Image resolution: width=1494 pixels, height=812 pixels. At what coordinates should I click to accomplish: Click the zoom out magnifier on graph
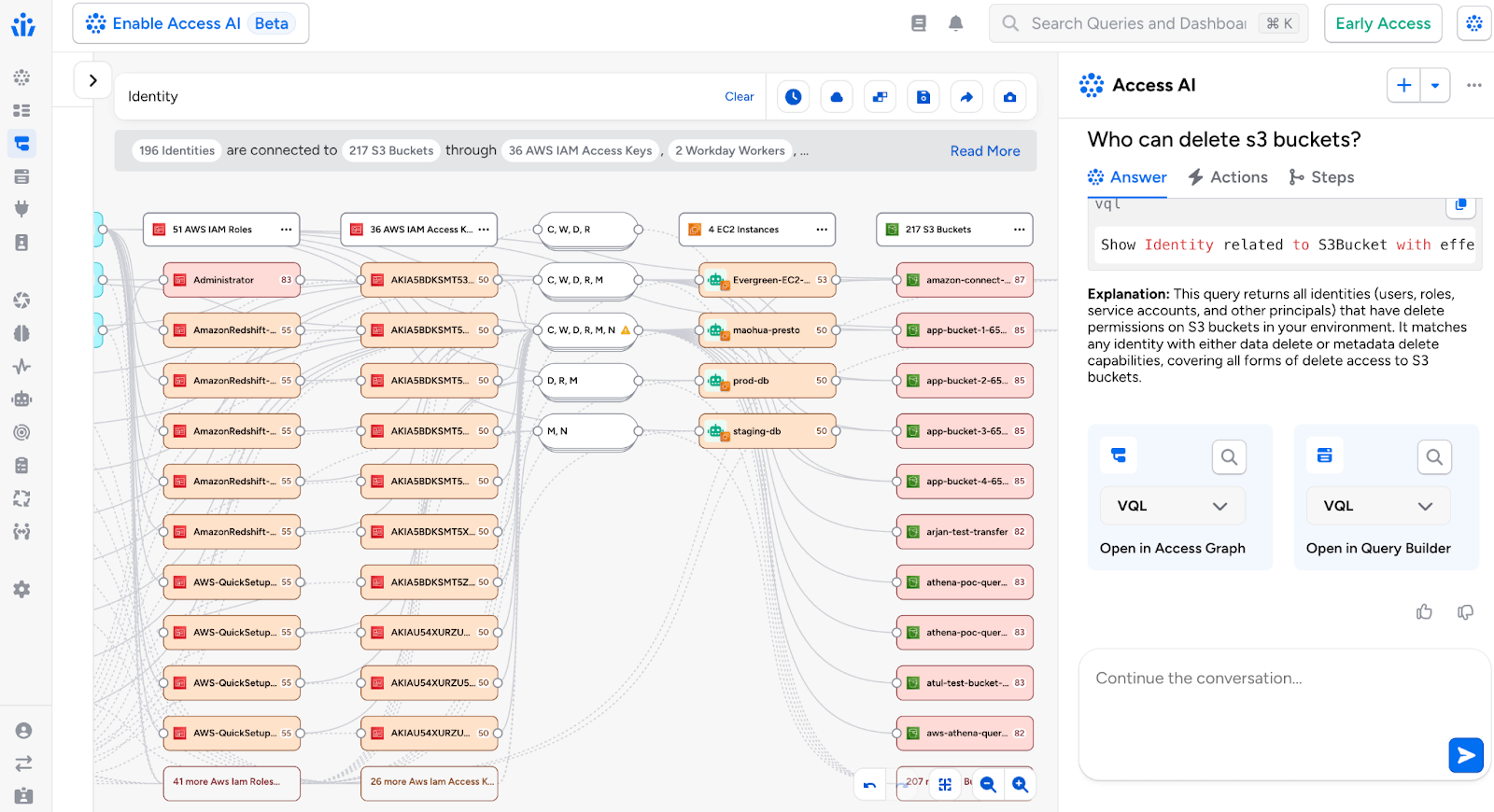pyautogui.click(x=988, y=785)
